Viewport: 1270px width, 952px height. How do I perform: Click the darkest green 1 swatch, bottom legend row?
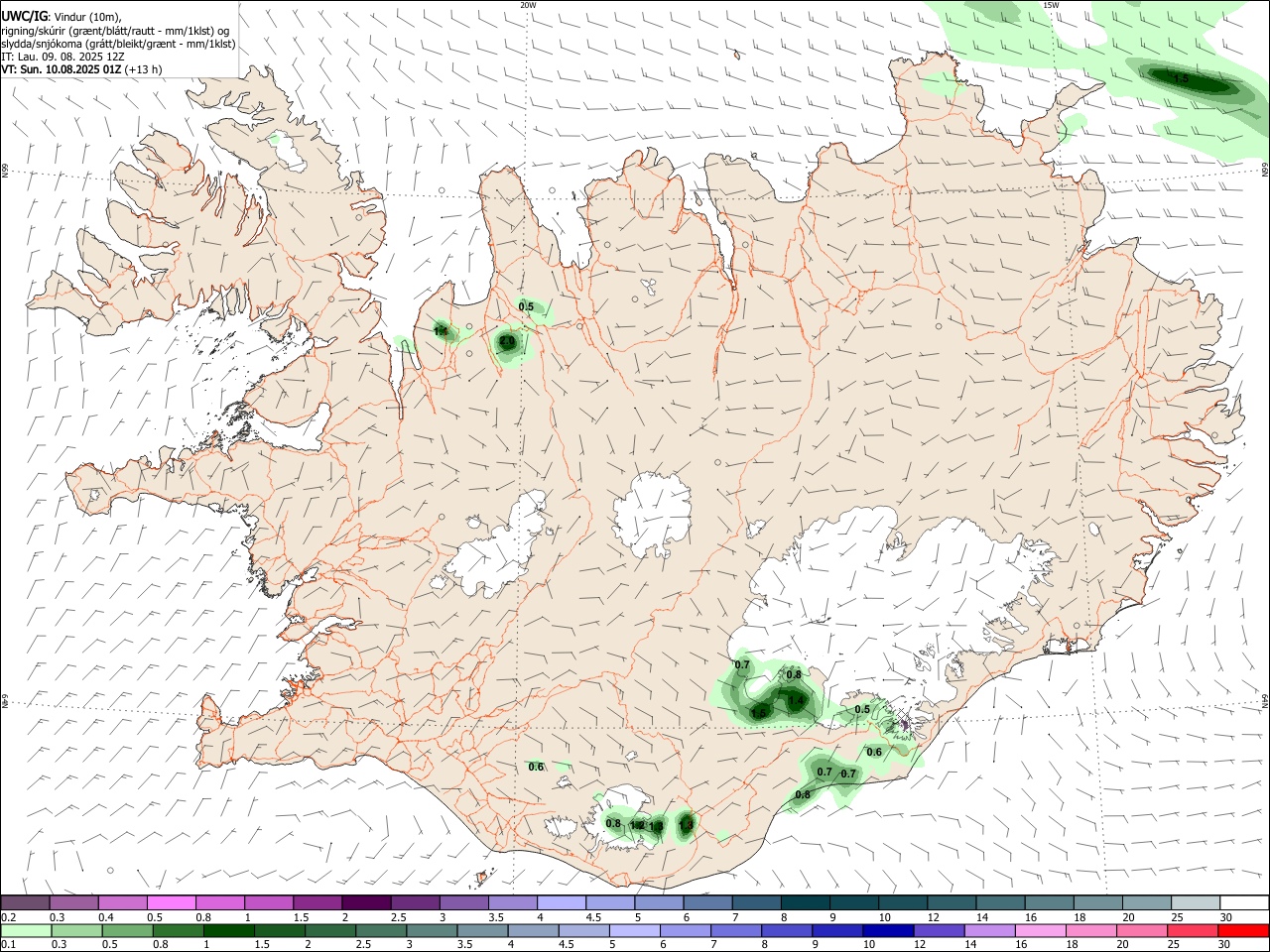pos(228,931)
